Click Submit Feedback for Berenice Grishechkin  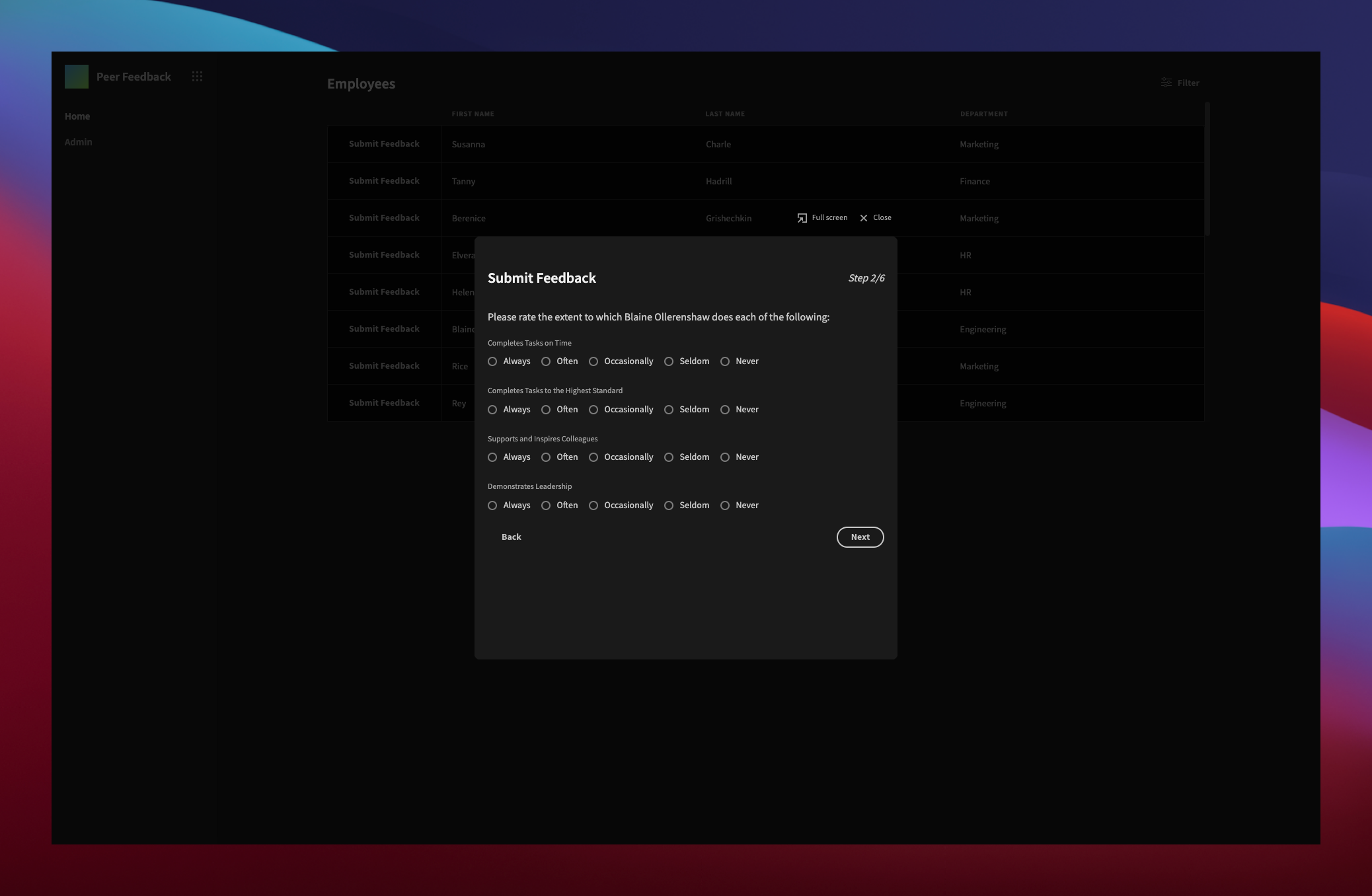[385, 217]
